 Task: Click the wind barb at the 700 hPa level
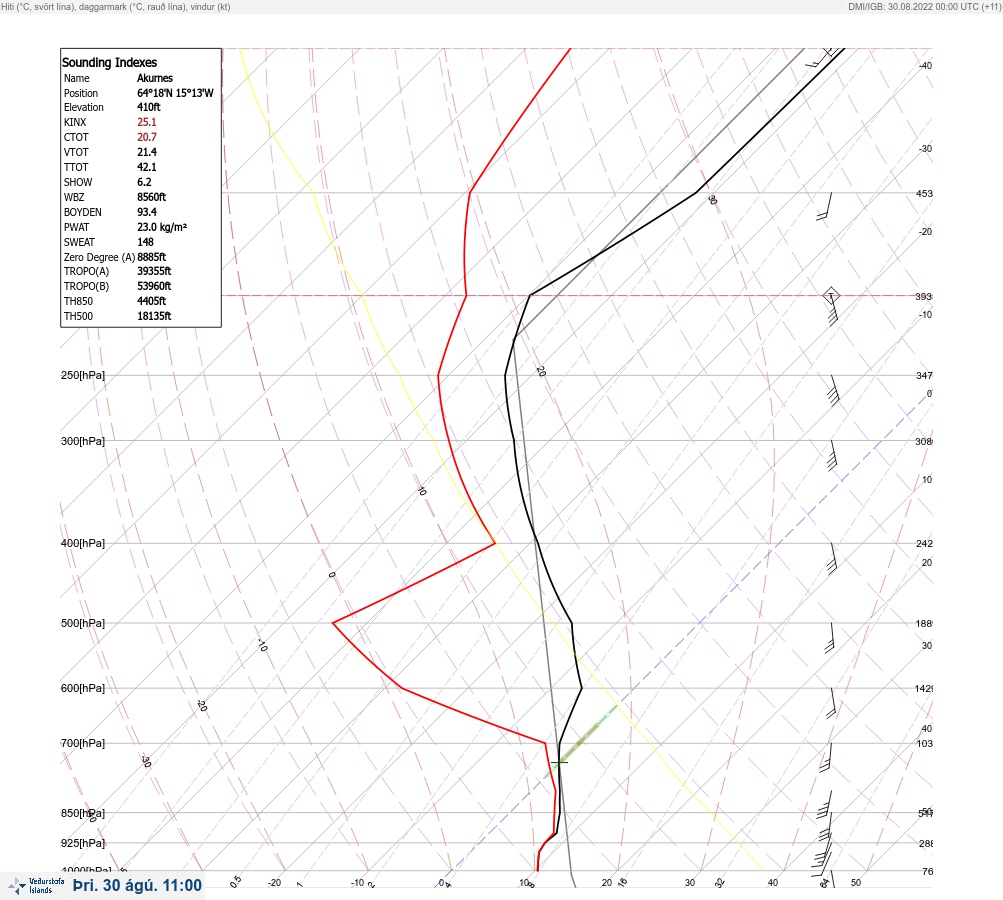[826, 758]
